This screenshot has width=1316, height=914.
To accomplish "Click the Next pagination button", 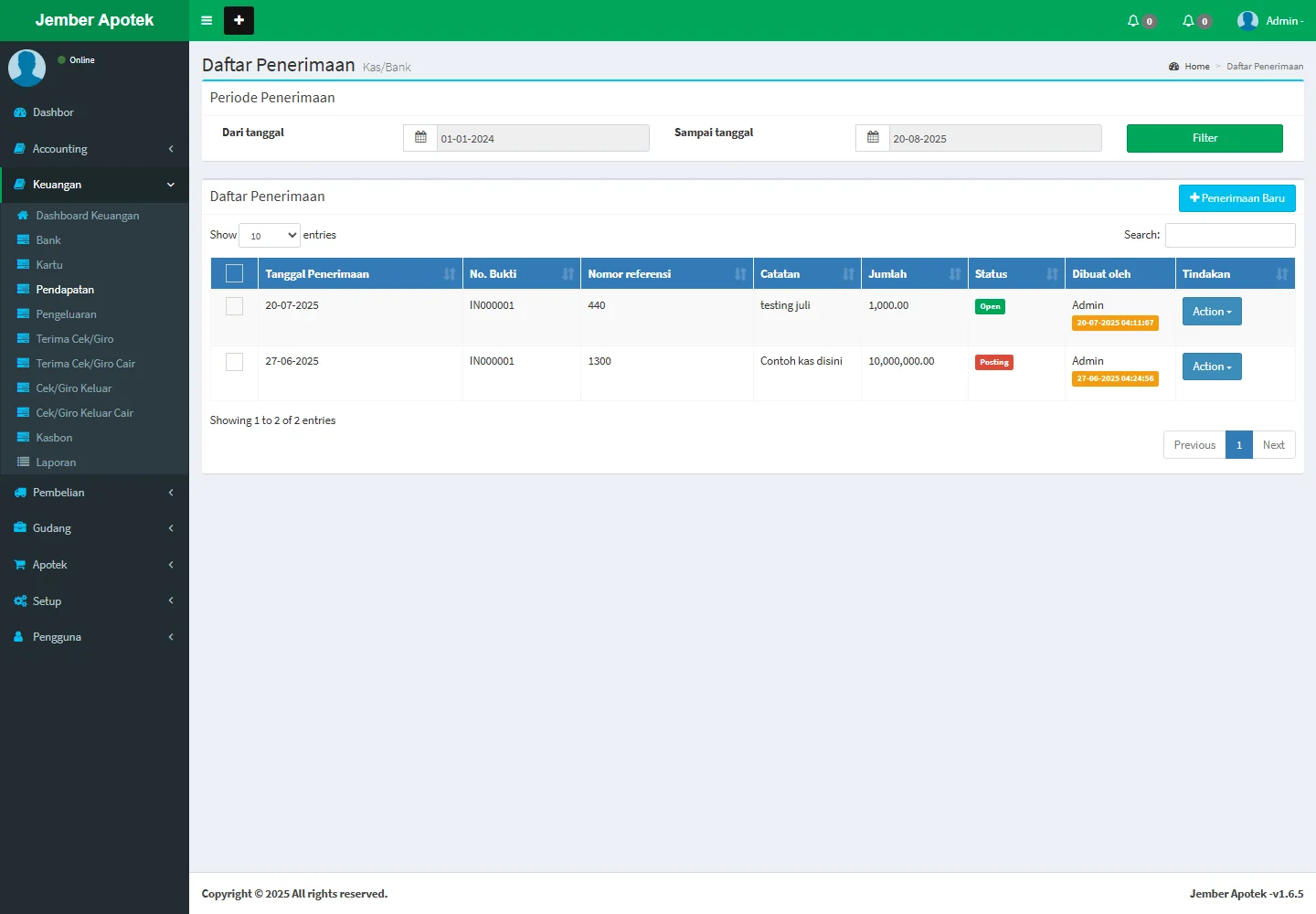I will click(1273, 445).
